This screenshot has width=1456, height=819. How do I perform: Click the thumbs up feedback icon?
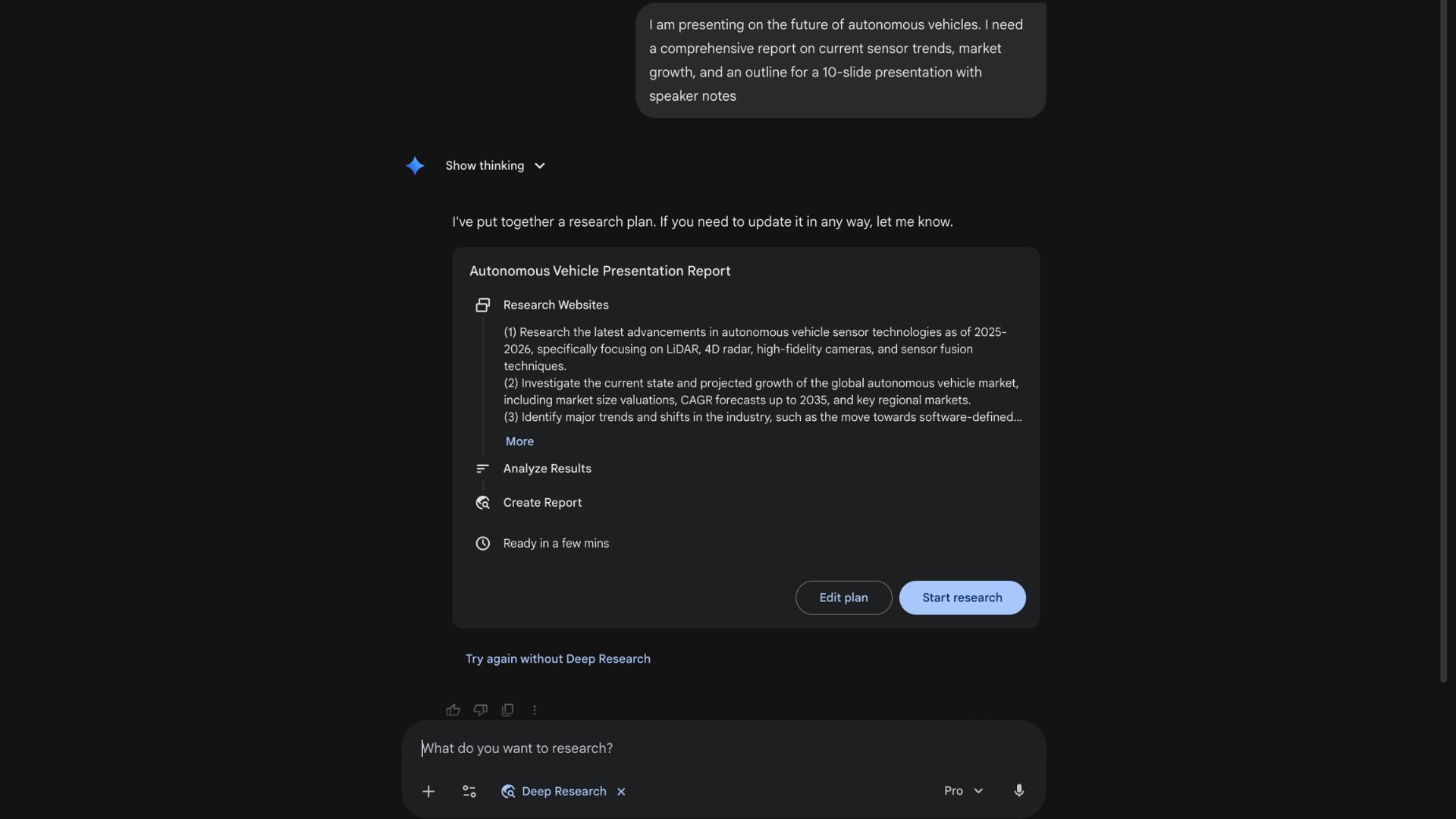453,710
